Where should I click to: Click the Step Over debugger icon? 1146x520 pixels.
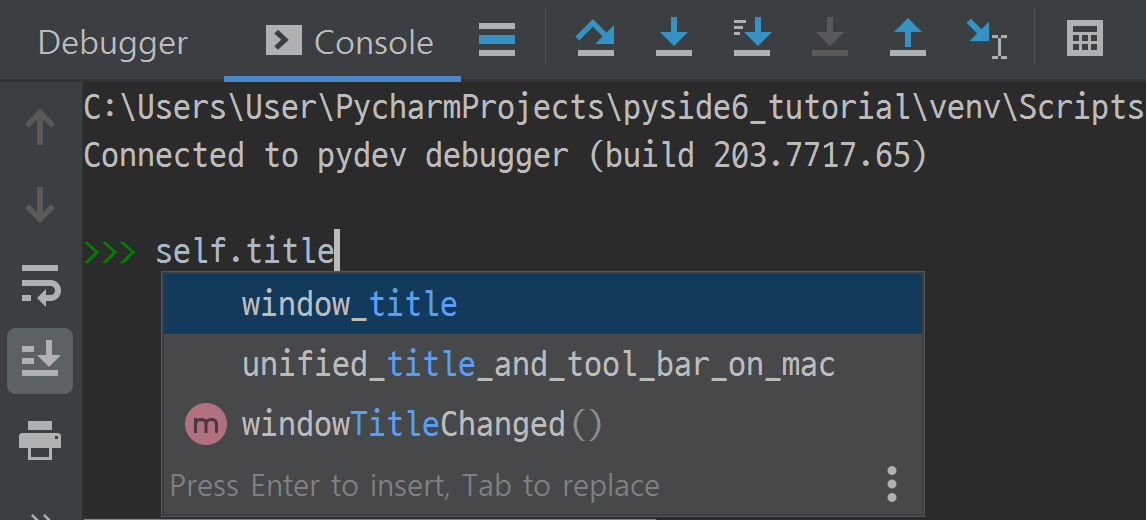[595, 38]
